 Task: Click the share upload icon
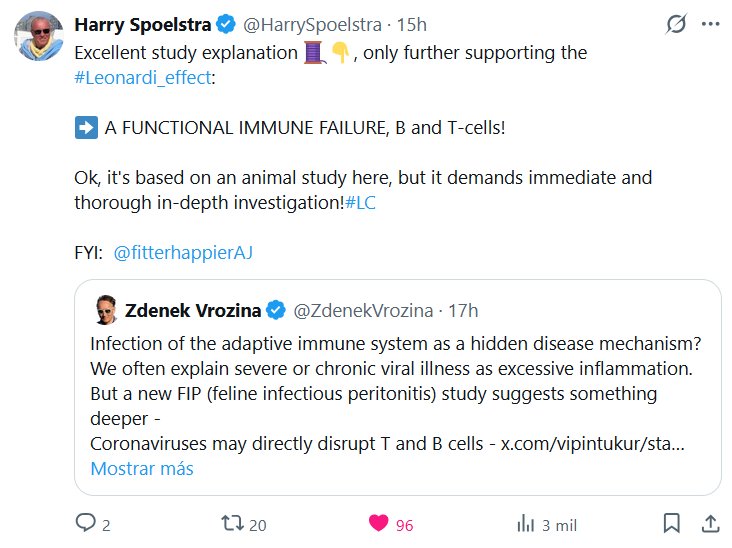coord(709,523)
